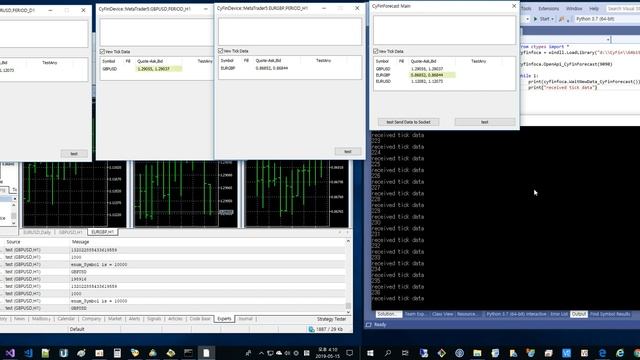
Task: Switch to the GBPUSD,H1 chart tab
Action: (70, 232)
